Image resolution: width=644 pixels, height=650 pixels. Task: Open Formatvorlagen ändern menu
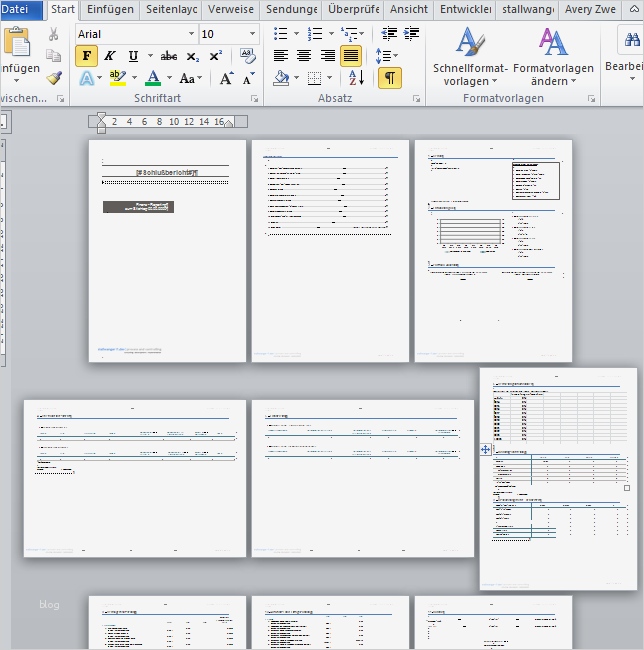pyautogui.click(x=553, y=56)
